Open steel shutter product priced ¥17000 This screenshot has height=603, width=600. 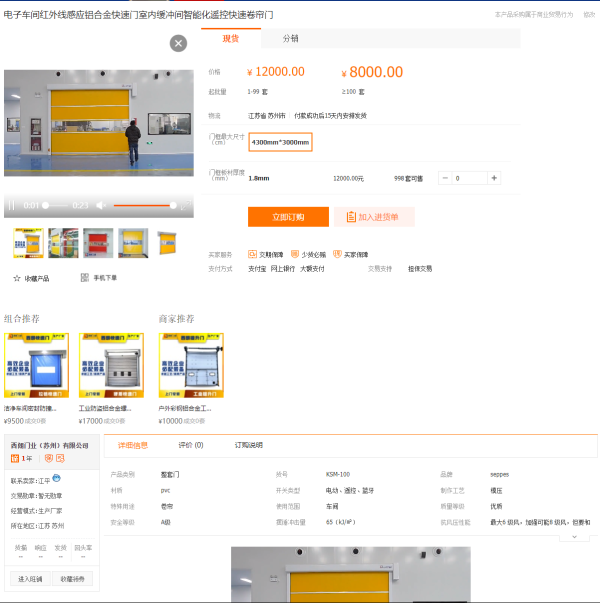click(111, 365)
